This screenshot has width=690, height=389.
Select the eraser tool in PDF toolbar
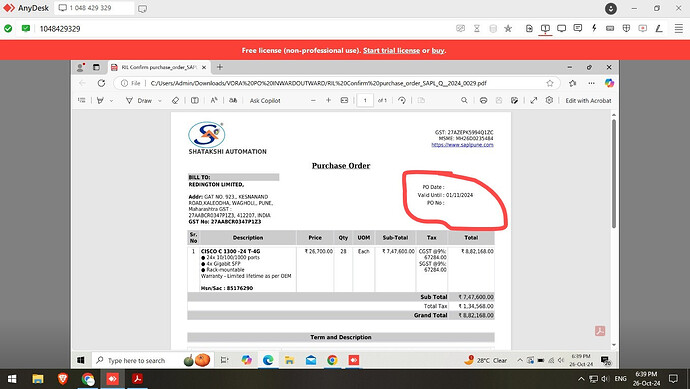point(175,100)
